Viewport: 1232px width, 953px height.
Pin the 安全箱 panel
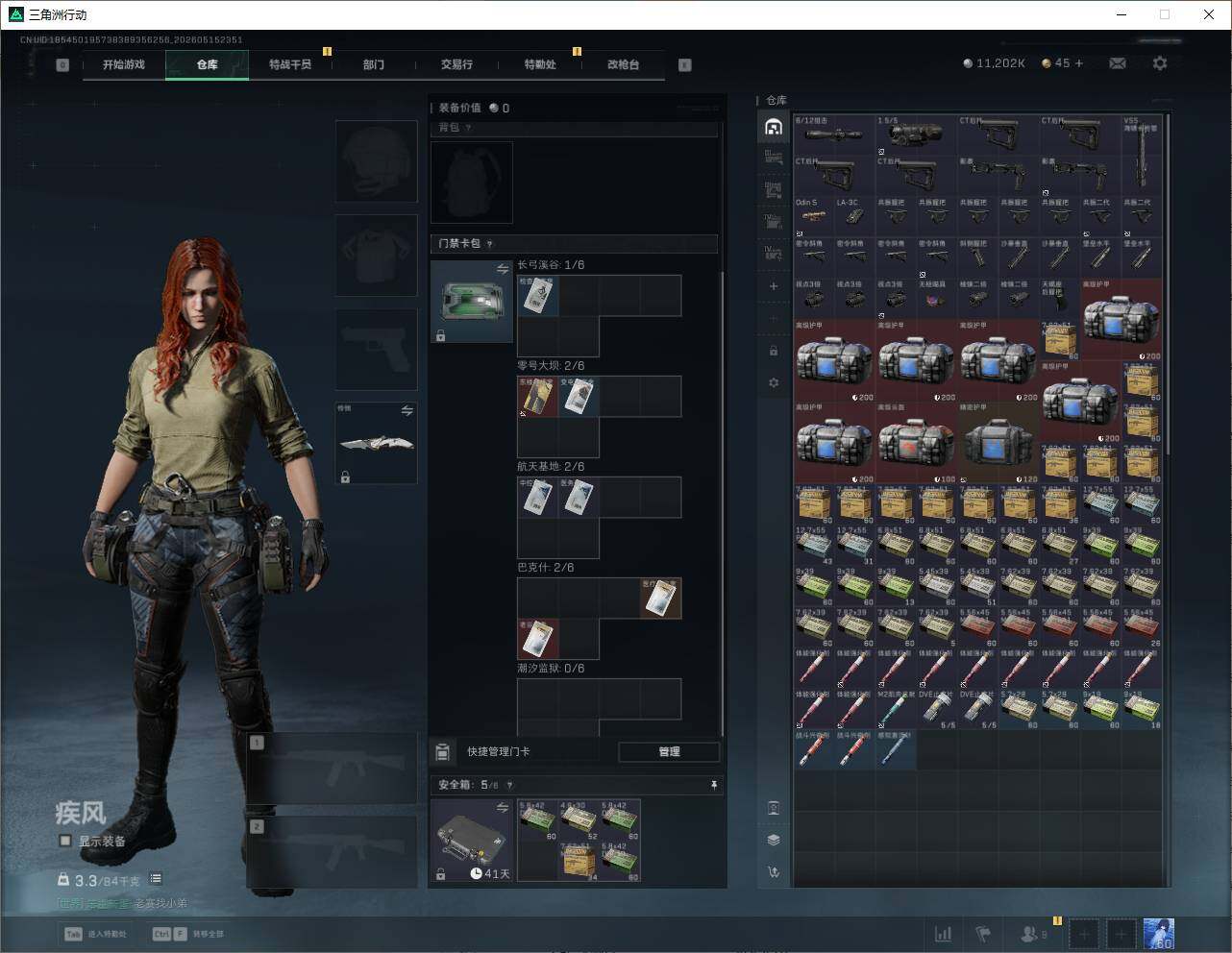pyautogui.click(x=714, y=785)
